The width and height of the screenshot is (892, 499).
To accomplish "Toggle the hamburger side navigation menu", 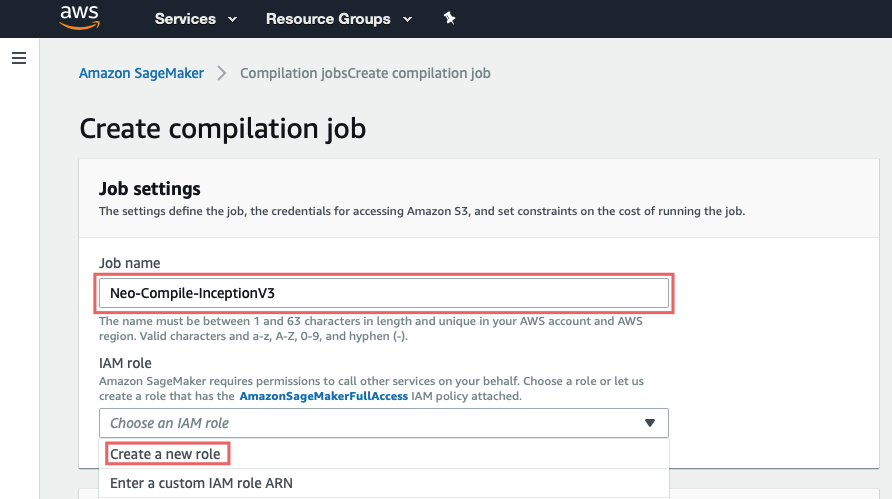I will click(19, 58).
